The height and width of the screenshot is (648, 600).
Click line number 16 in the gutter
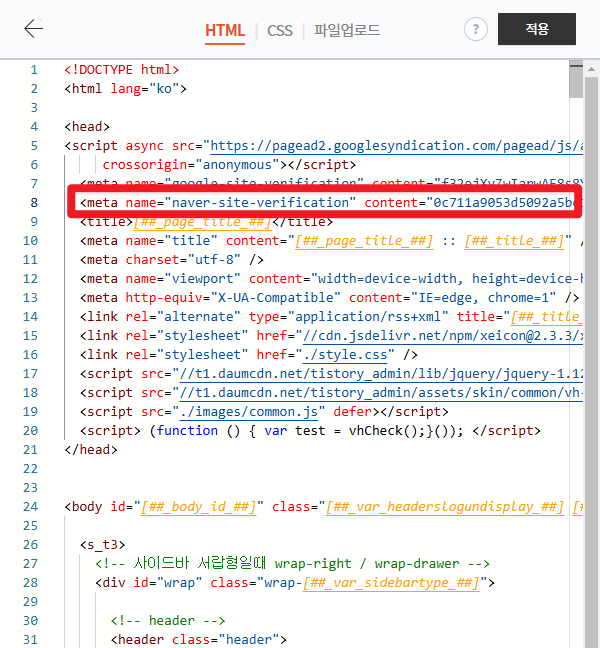click(x=30, y=355)
